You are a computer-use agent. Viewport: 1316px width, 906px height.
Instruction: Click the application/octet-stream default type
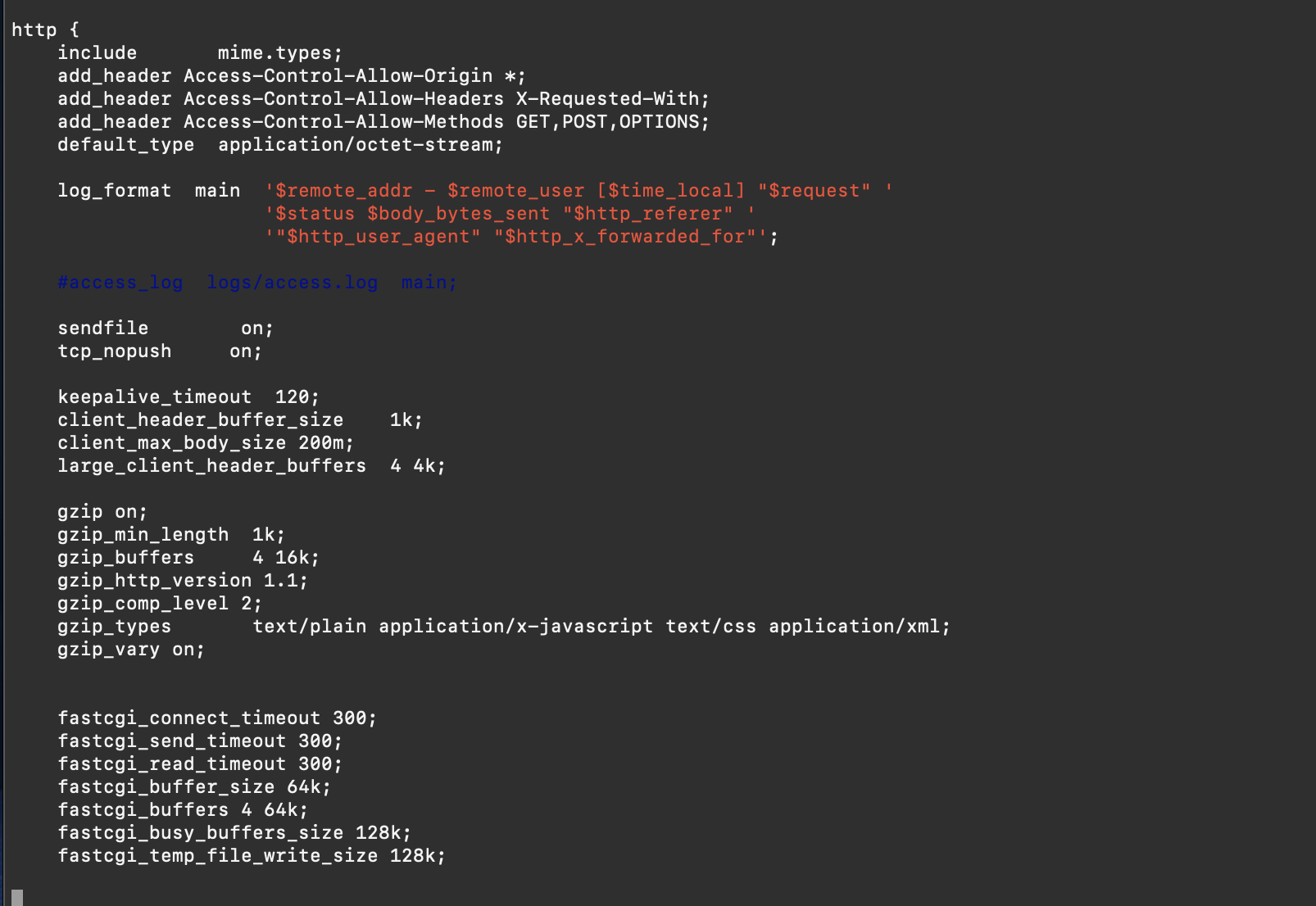[361, 145]
